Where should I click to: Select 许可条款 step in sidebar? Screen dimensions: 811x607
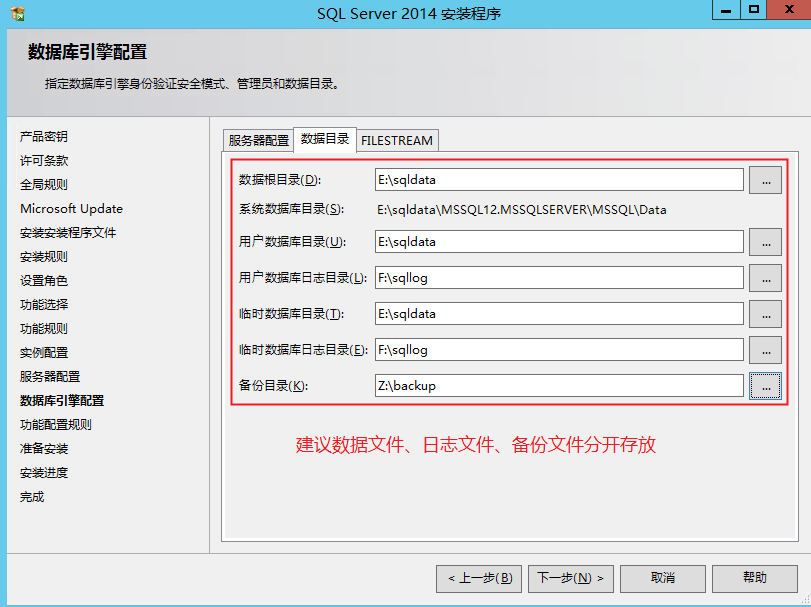point(44,161)
